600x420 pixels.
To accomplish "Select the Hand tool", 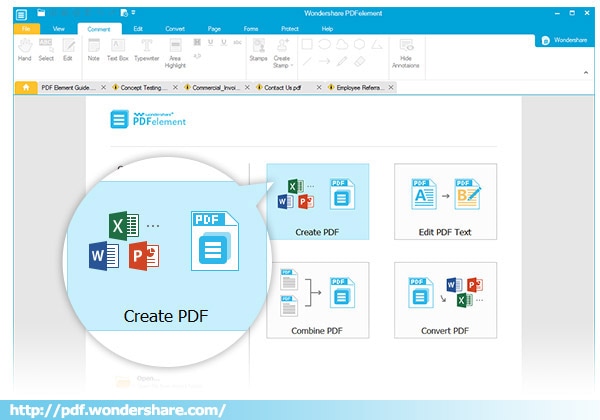I will tap(25, 50).
